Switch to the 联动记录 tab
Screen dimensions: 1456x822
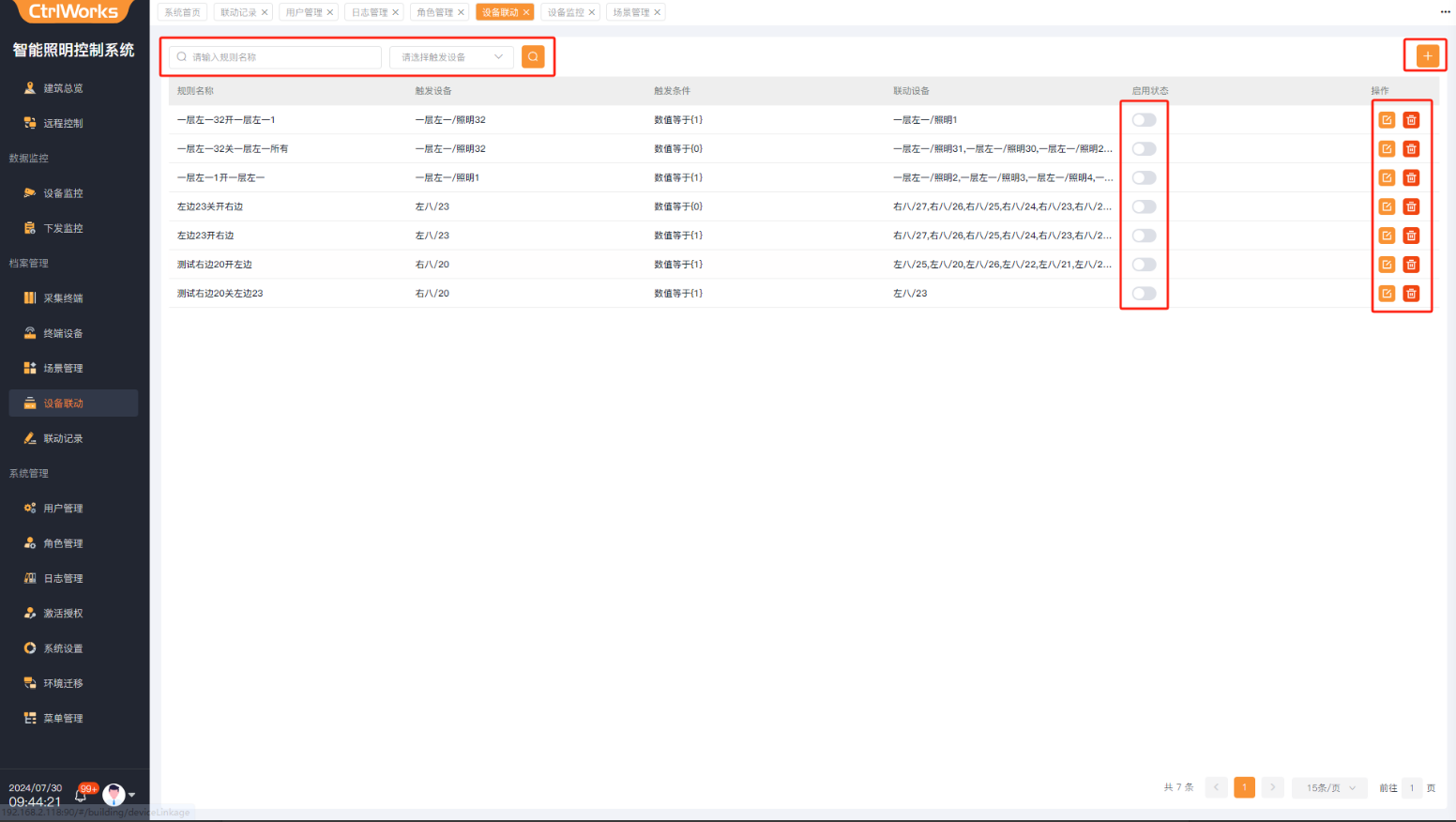[x=238, y=12]
